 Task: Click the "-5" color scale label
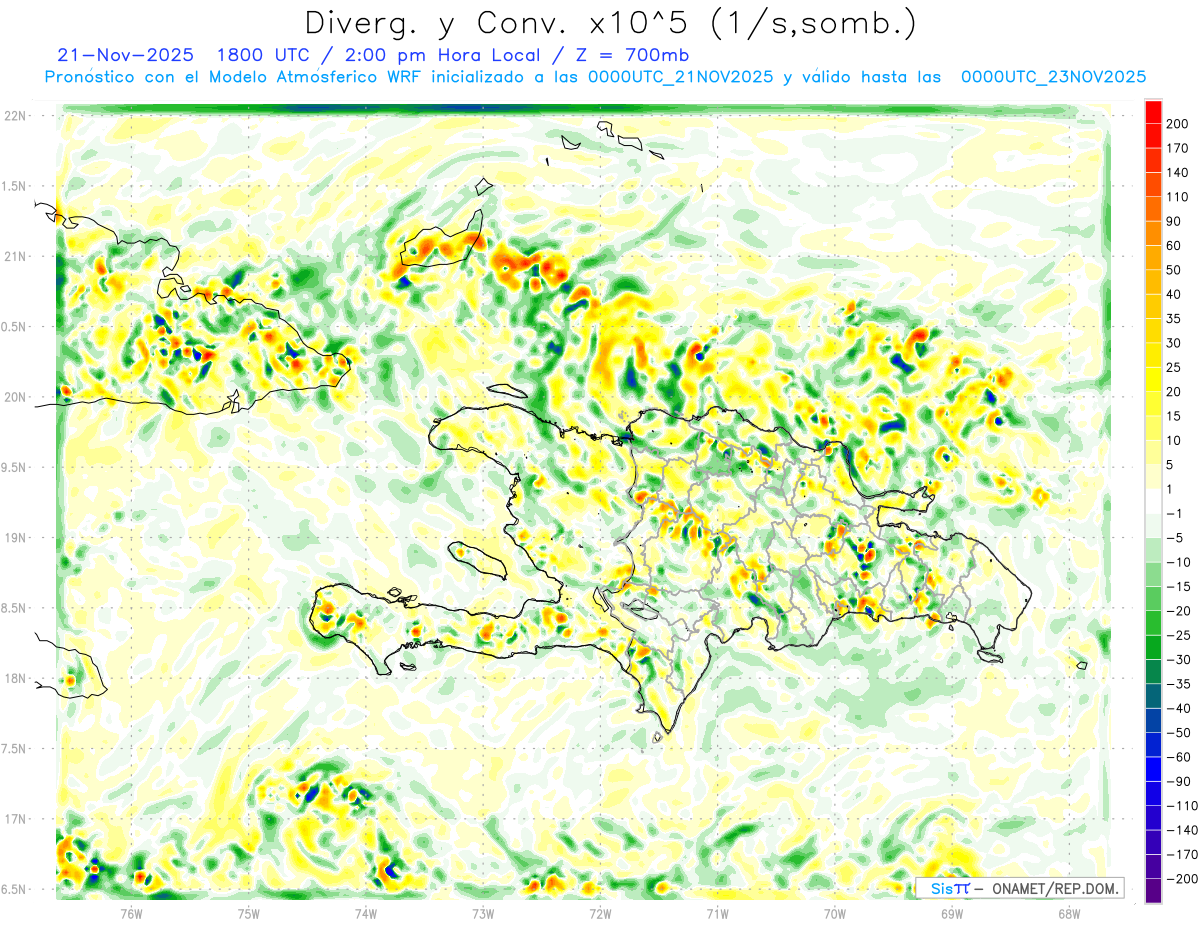tap(1174, 538)
